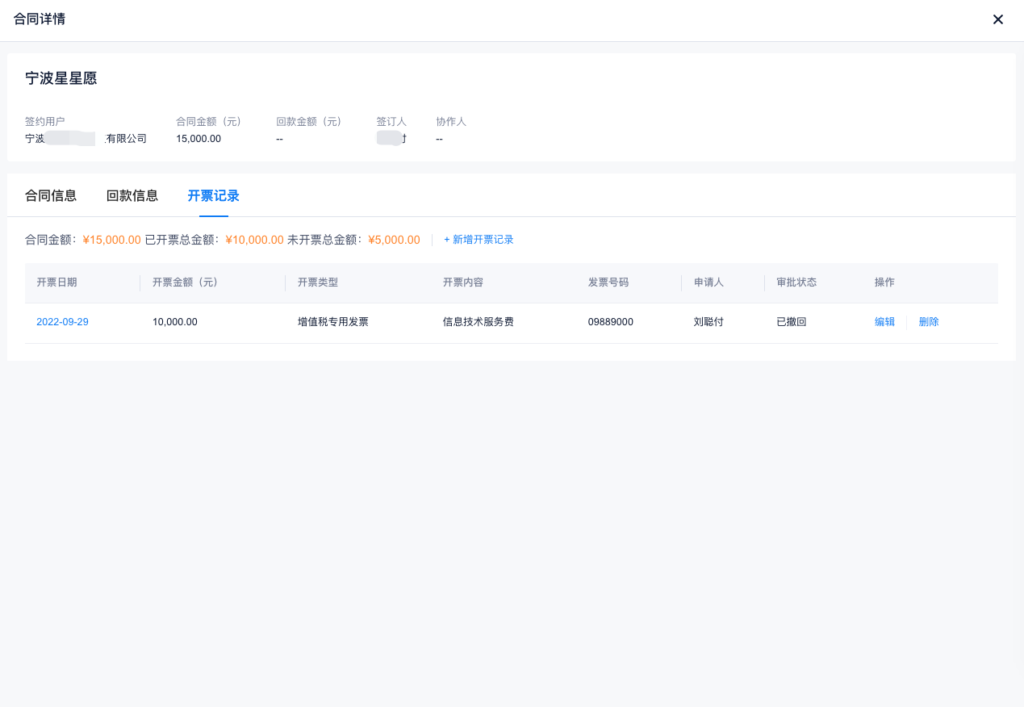Screen dimensions: 1024x707
Task: Click 编辑 to edit the invoice record
Action: 885,322
